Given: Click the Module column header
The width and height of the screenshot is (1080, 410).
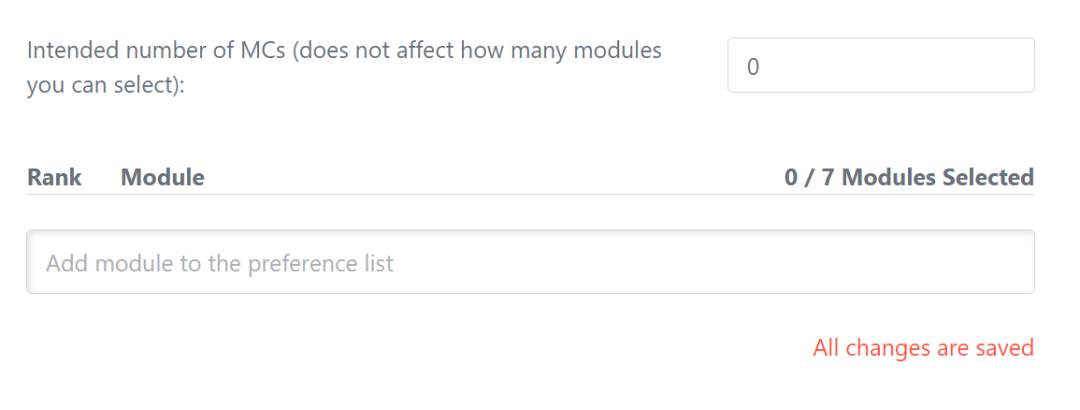Looking at the screenshot, I should pyautogui.click(x=162, y=178).
